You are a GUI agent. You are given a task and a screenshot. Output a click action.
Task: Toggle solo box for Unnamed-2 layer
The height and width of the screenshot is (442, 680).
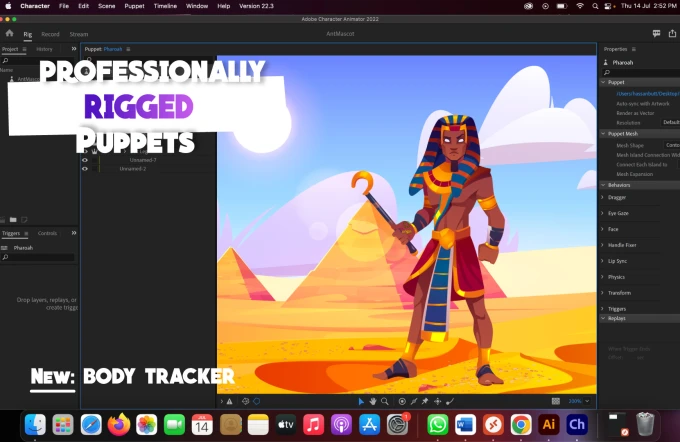pos(95,169)
